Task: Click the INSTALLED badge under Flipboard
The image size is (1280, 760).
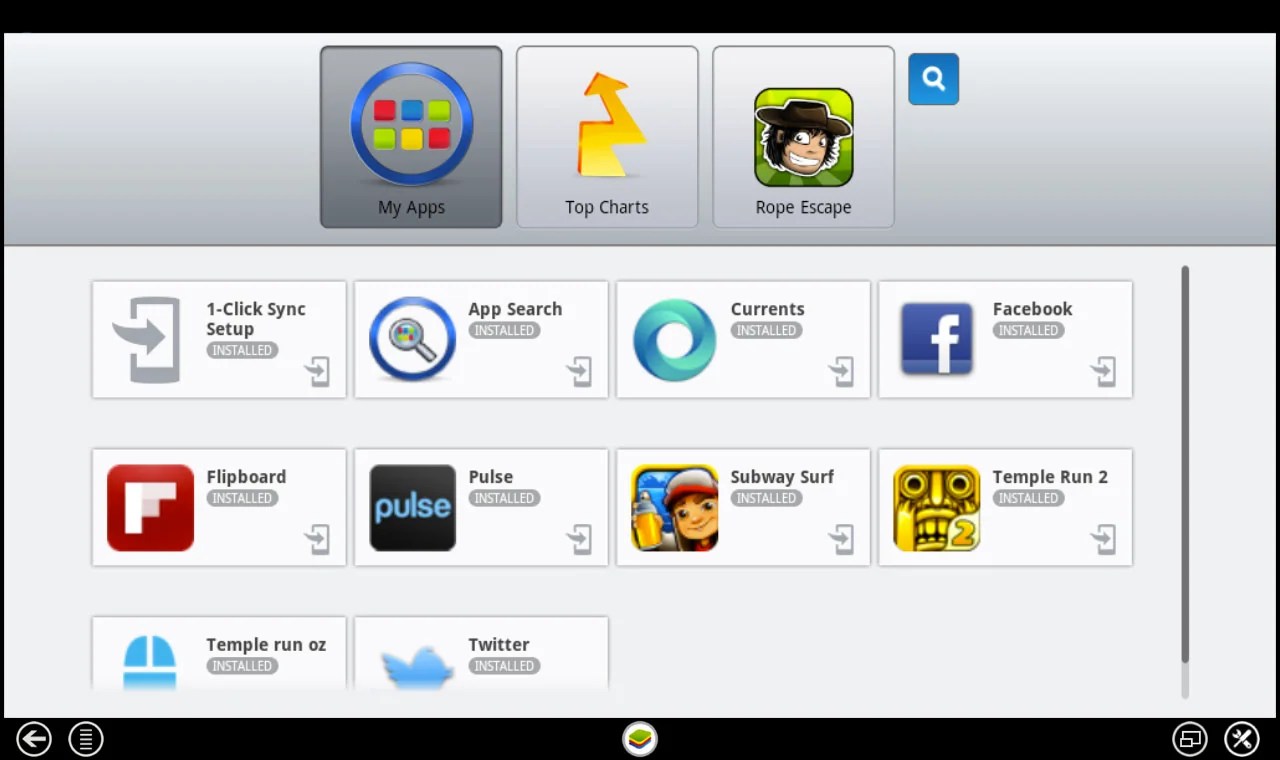Action: (242, 498)
